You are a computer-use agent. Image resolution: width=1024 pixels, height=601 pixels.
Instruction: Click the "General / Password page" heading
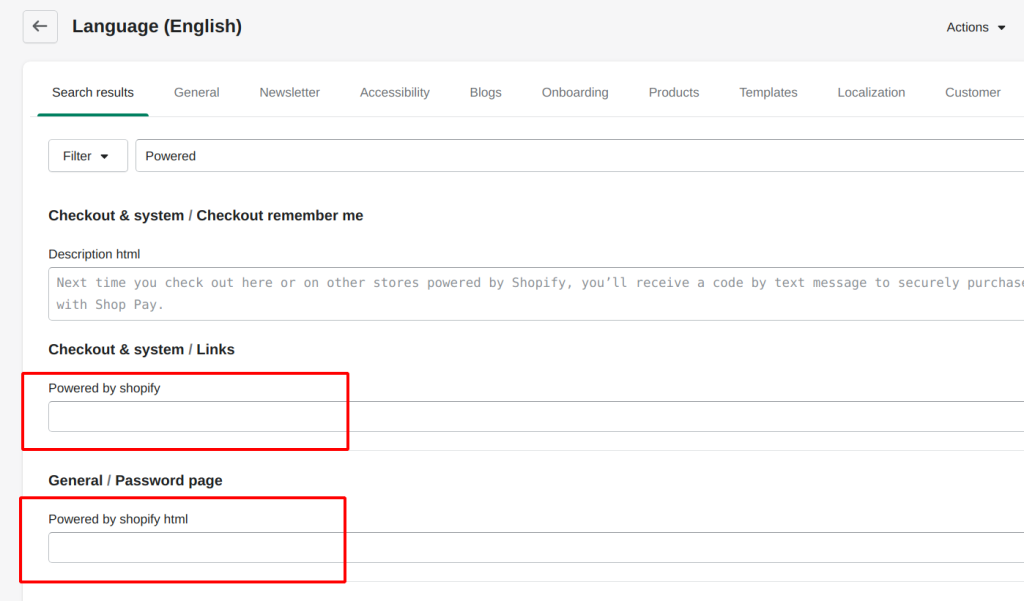pos(135,480)
